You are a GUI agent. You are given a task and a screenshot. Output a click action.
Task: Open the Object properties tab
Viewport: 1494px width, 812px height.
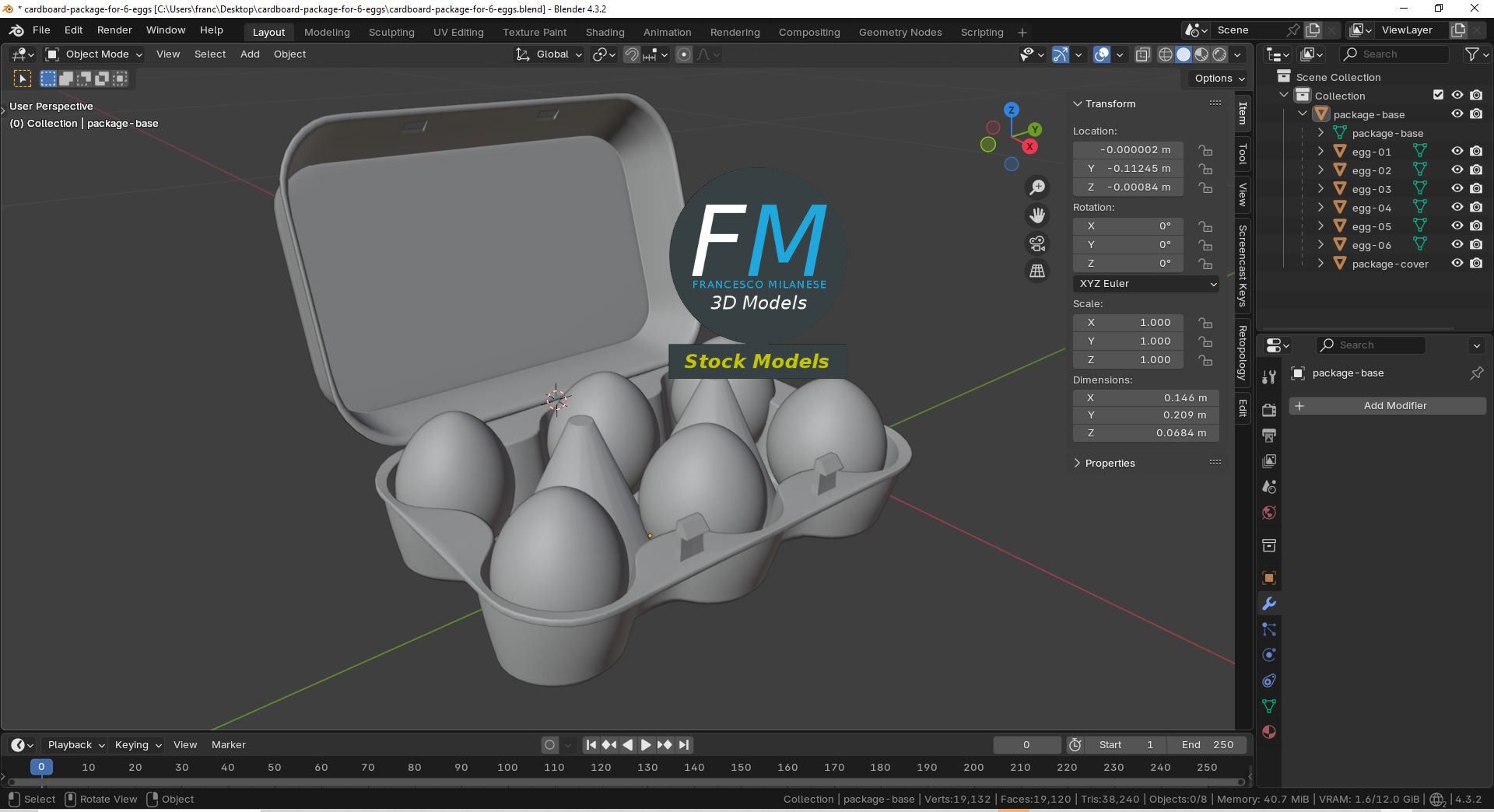tap(1269, 578)
